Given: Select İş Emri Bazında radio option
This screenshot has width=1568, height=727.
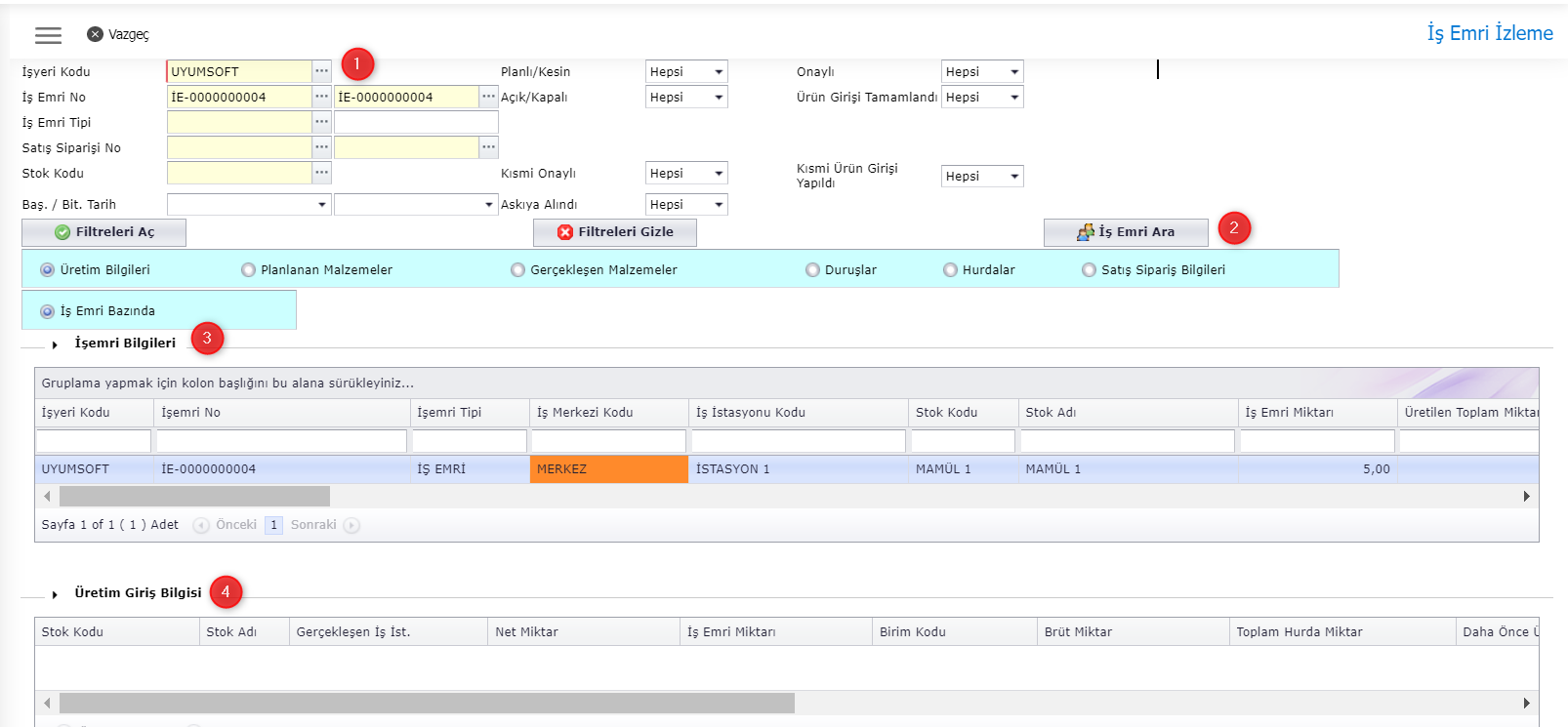Looking at the screenshot, I should 47,311.
